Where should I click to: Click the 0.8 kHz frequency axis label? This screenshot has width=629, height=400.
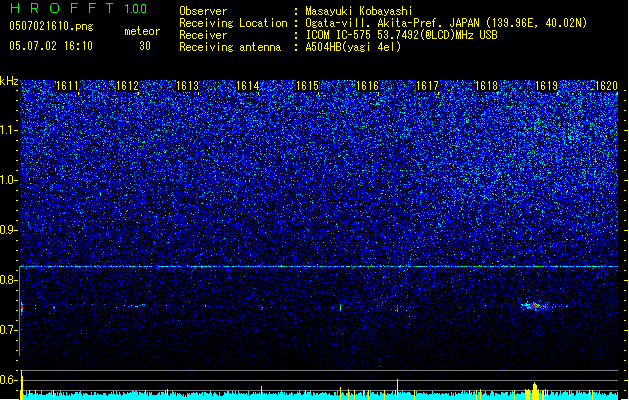9,280
